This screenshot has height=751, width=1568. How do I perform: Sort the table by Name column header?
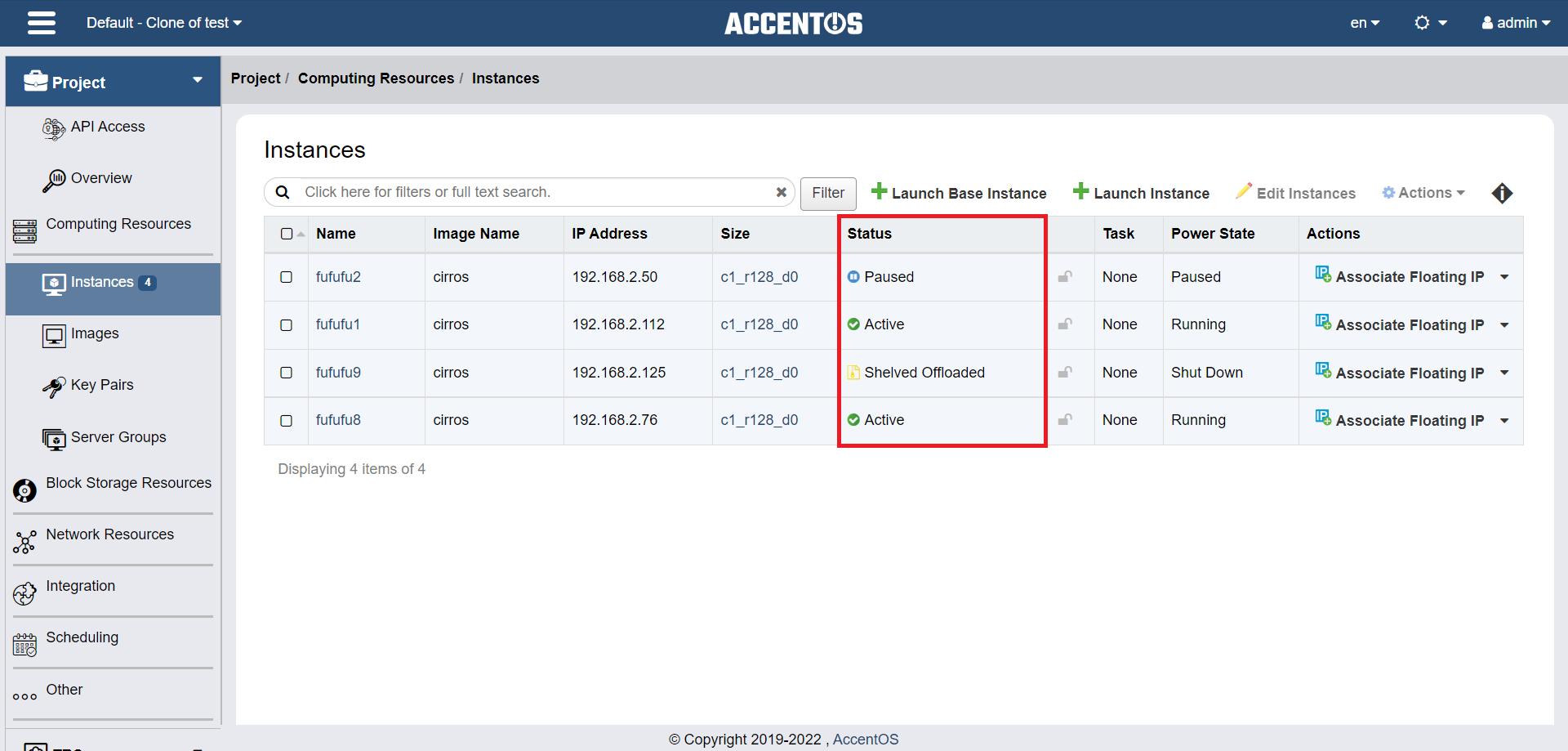336,234
